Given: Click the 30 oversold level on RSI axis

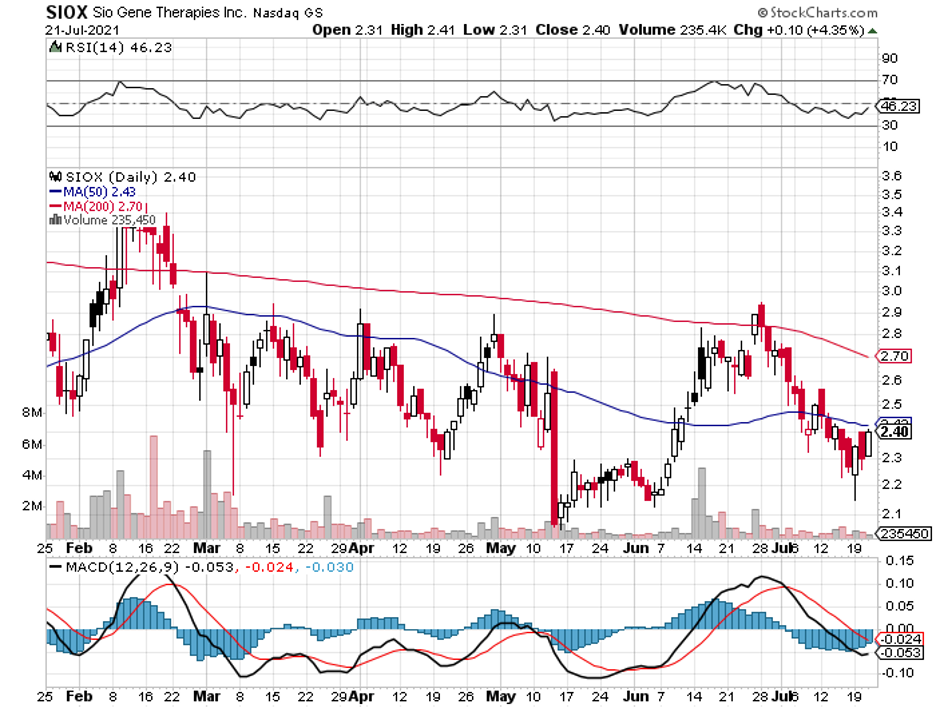Looking at the screenshot, I should click(889, 125).
